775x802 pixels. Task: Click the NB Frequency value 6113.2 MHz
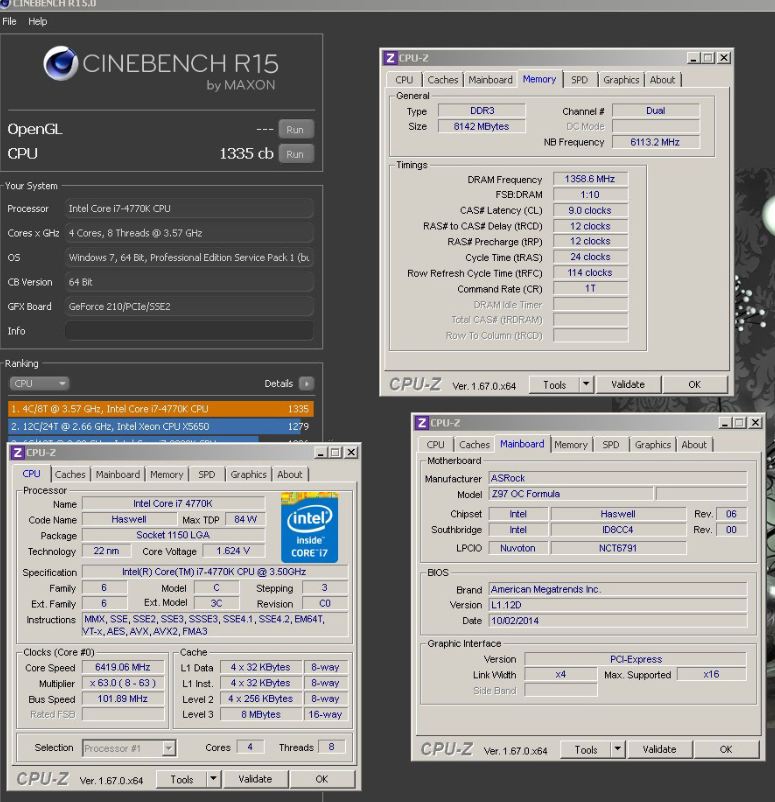tap(655, 142)
